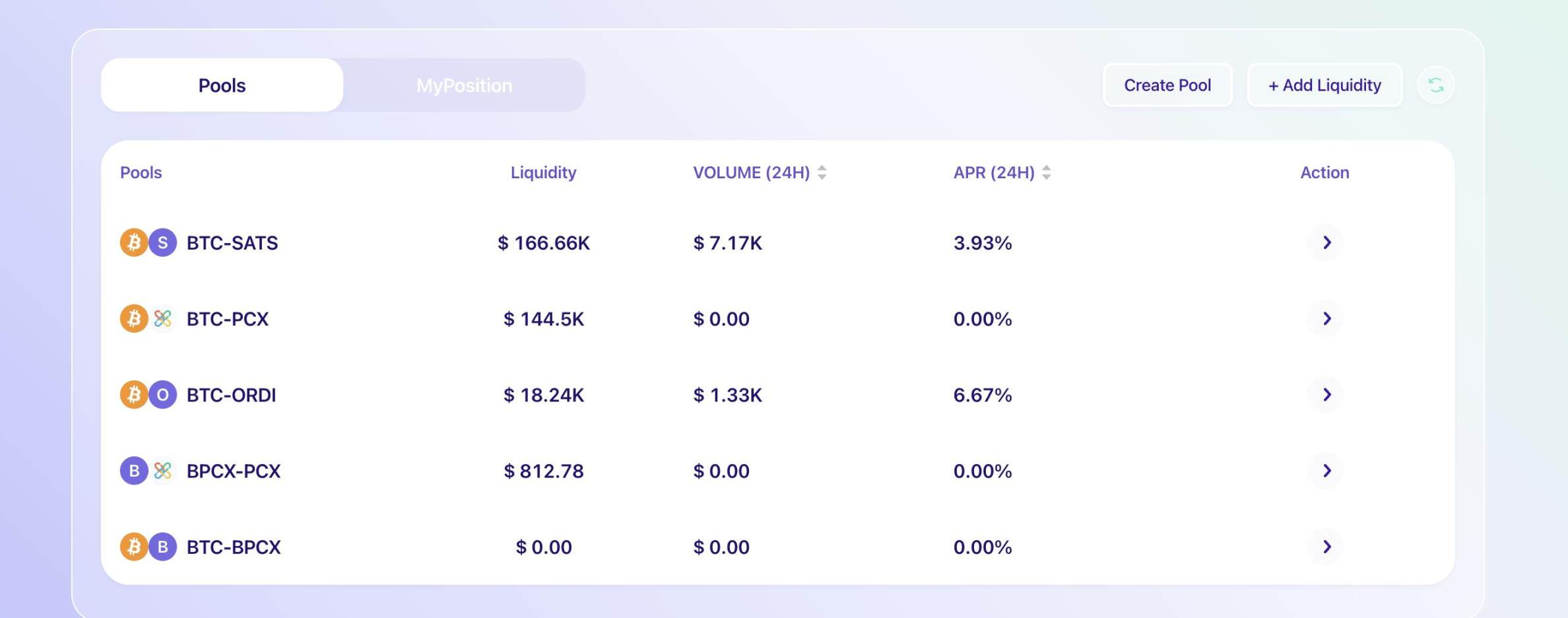This screenshot has width=1568, height=618.
Task: Click the Create Pool button
Action: point(1167,85)
